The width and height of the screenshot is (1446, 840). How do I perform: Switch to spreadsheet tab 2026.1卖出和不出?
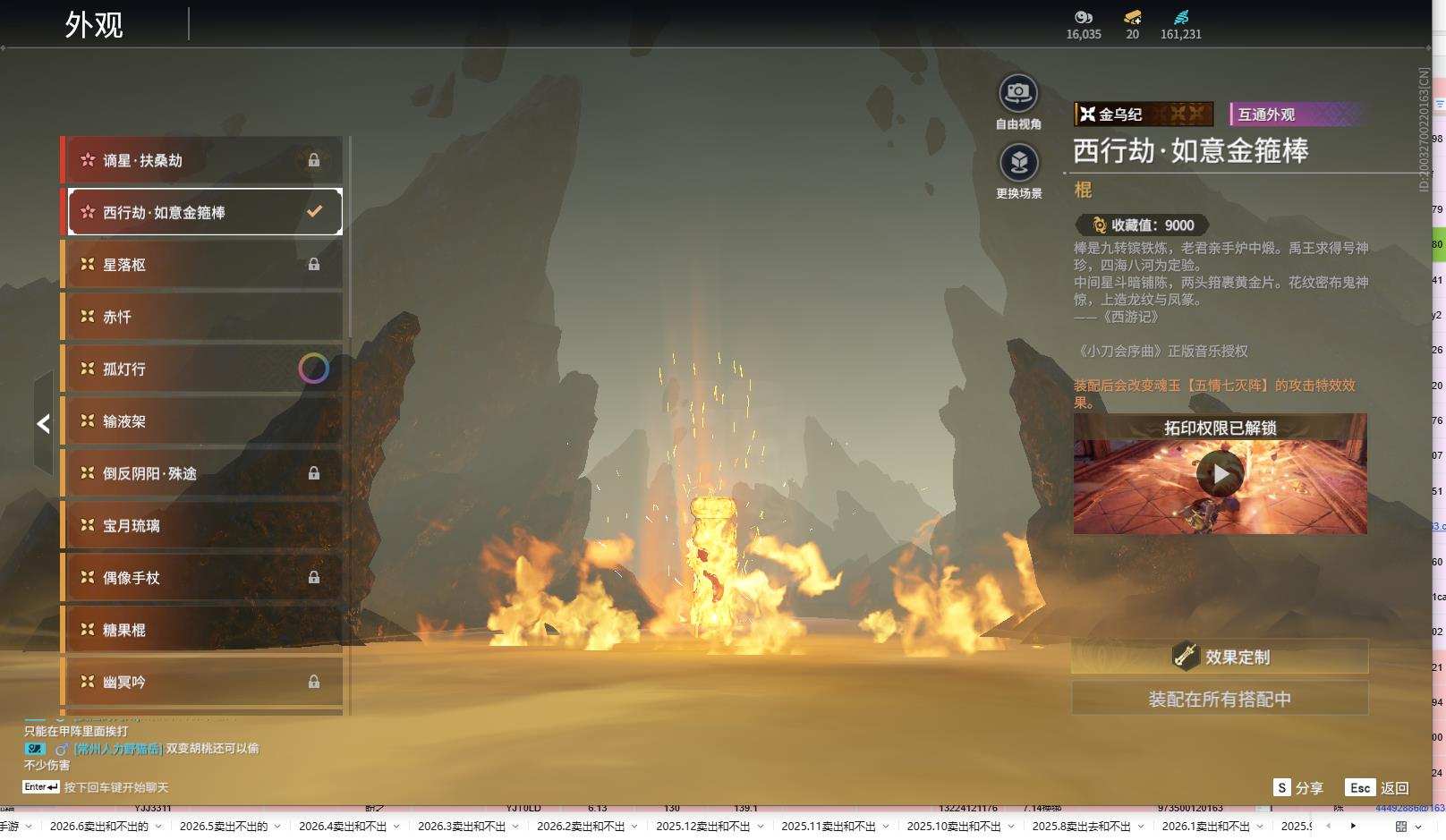click(x=1206, y=826)
